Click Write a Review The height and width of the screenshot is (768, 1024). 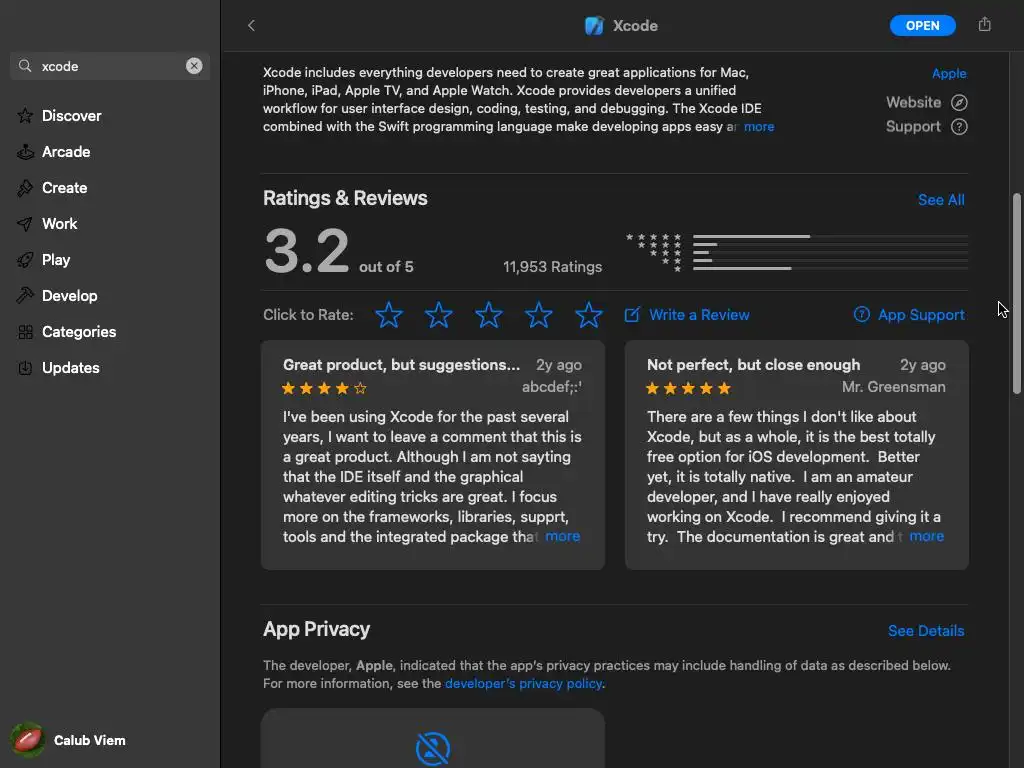point(699,315)
